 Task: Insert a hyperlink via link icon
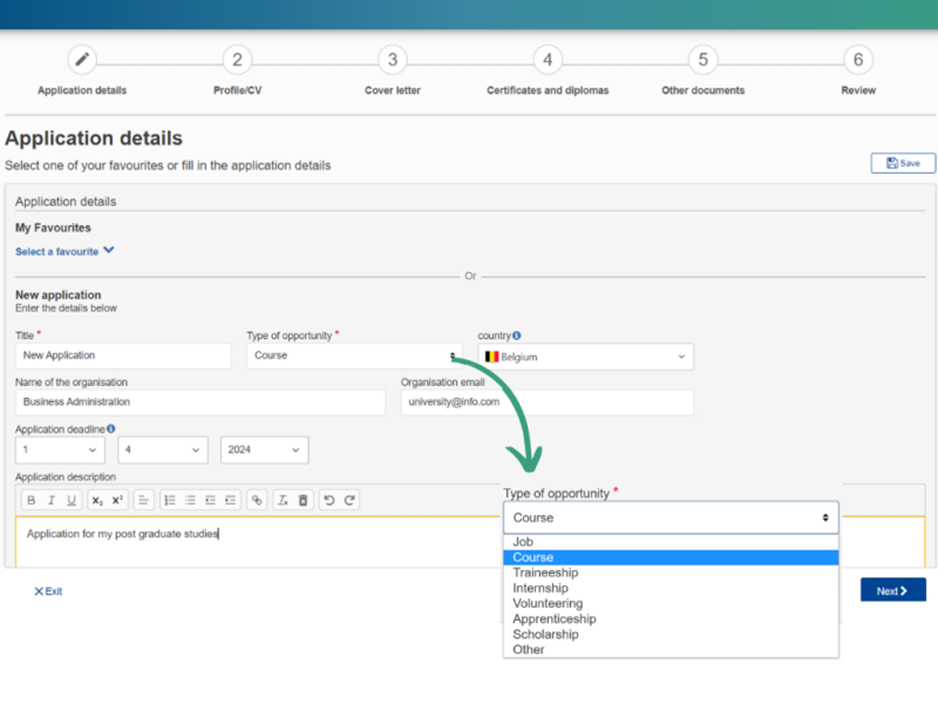pos(257,500)
